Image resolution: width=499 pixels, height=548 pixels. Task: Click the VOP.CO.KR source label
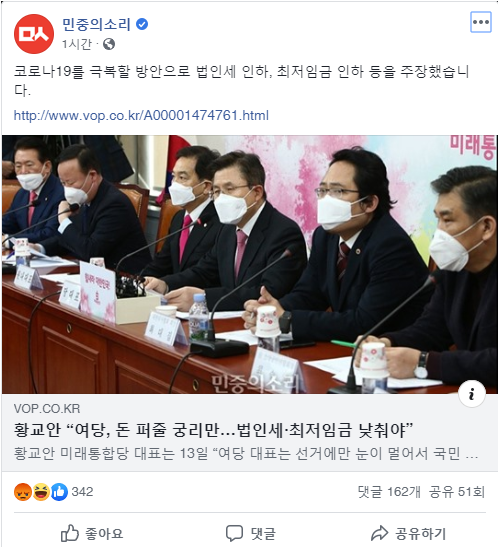point(47,409)
